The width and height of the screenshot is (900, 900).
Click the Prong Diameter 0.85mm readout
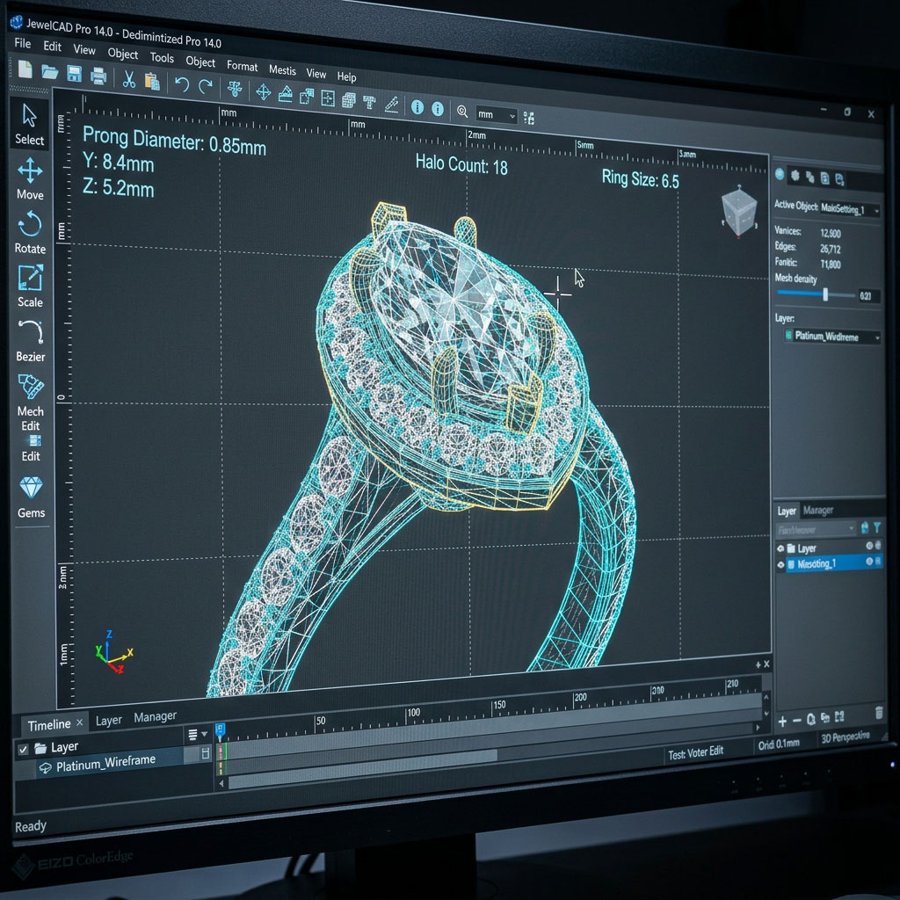click(174, 141)
